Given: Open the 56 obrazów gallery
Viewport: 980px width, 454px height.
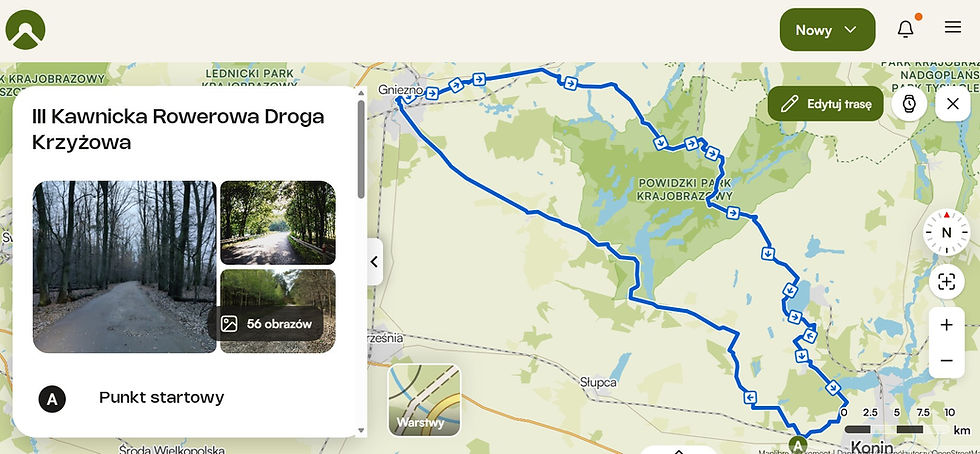Looking at the screenshot, I should pyautogui.click(x=266, y=324).
